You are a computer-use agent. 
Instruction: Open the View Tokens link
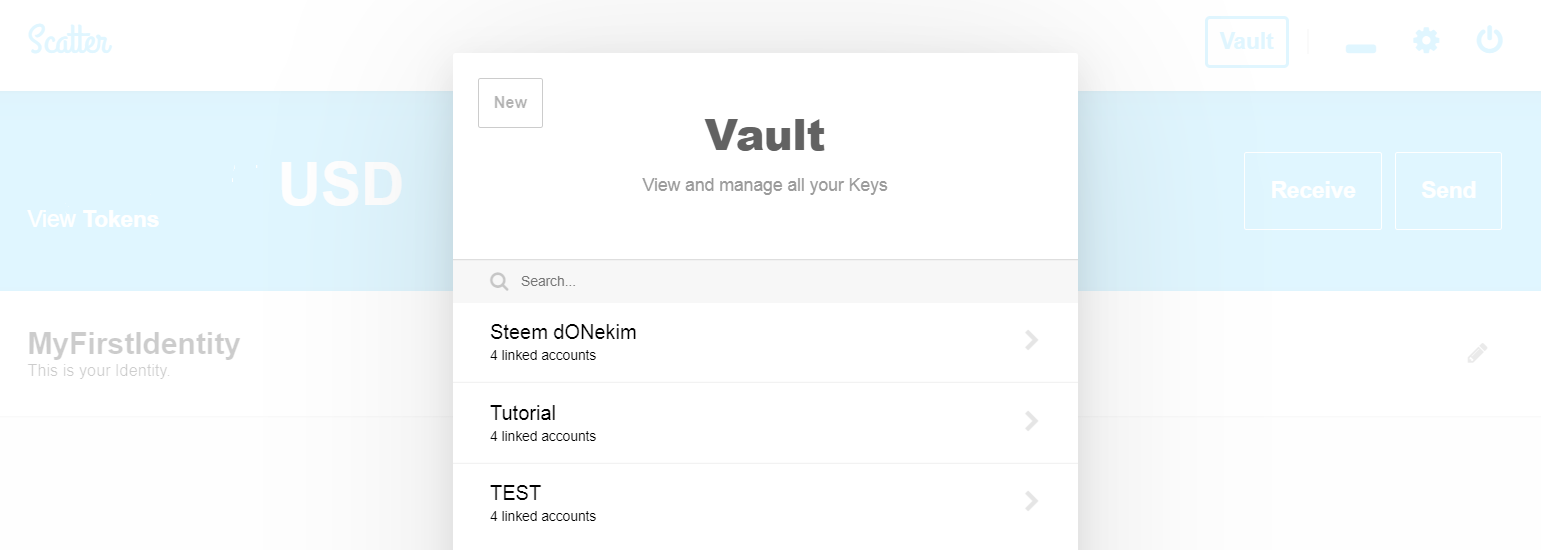pos(93,220)
